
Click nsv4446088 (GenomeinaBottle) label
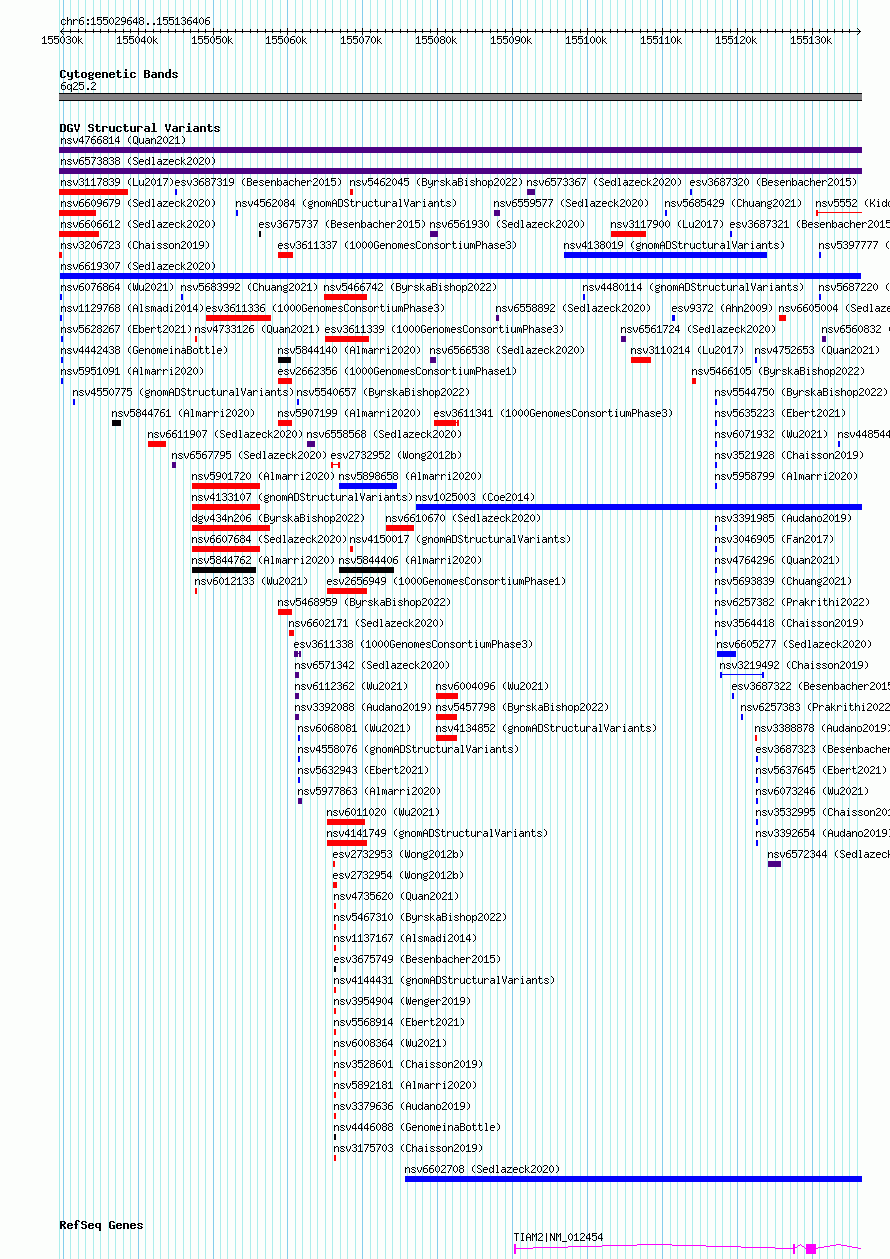(x=417, y=1127)
